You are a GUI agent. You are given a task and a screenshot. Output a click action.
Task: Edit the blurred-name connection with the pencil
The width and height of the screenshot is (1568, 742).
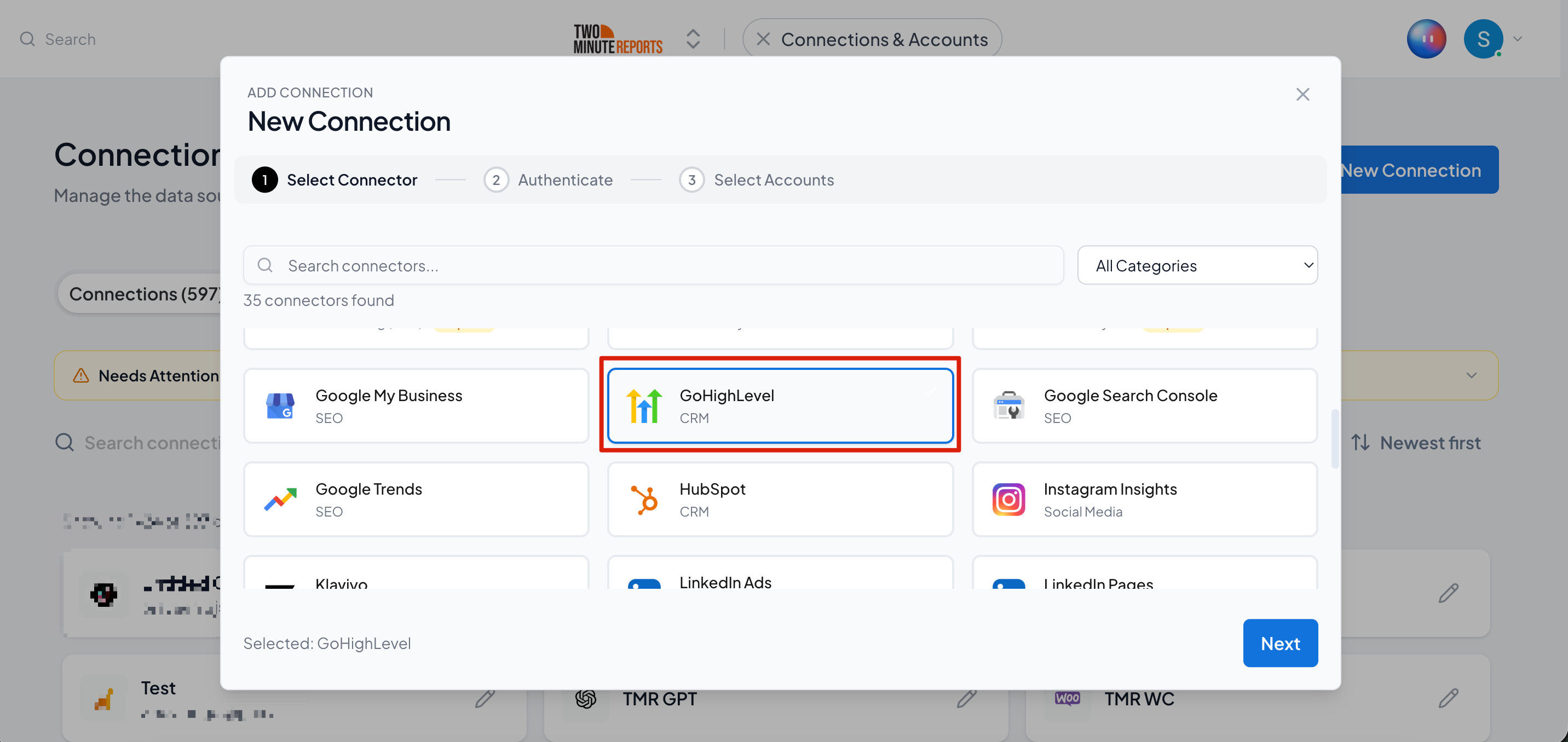coord(1449,593)
